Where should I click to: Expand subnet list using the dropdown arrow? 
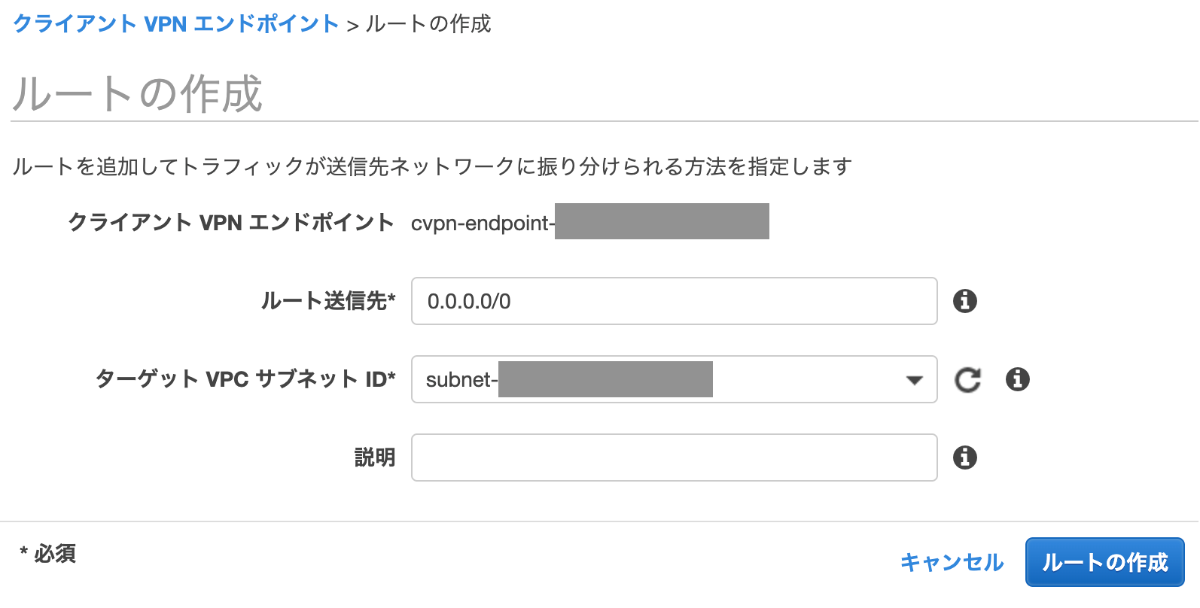(913, 380)
